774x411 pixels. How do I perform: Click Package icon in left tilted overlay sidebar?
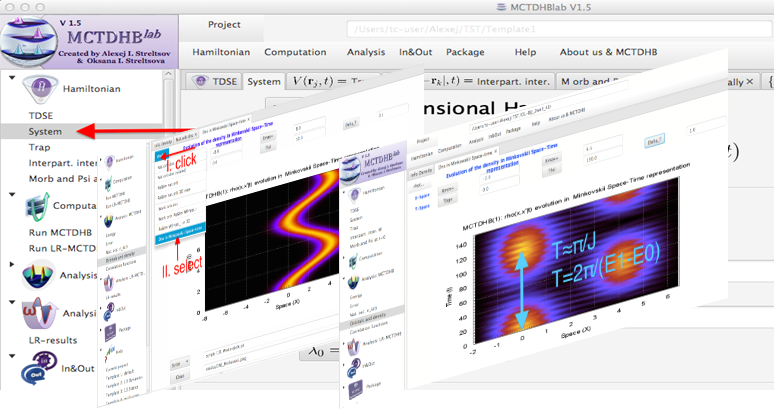pyautogui.click(x=111, y=332)
